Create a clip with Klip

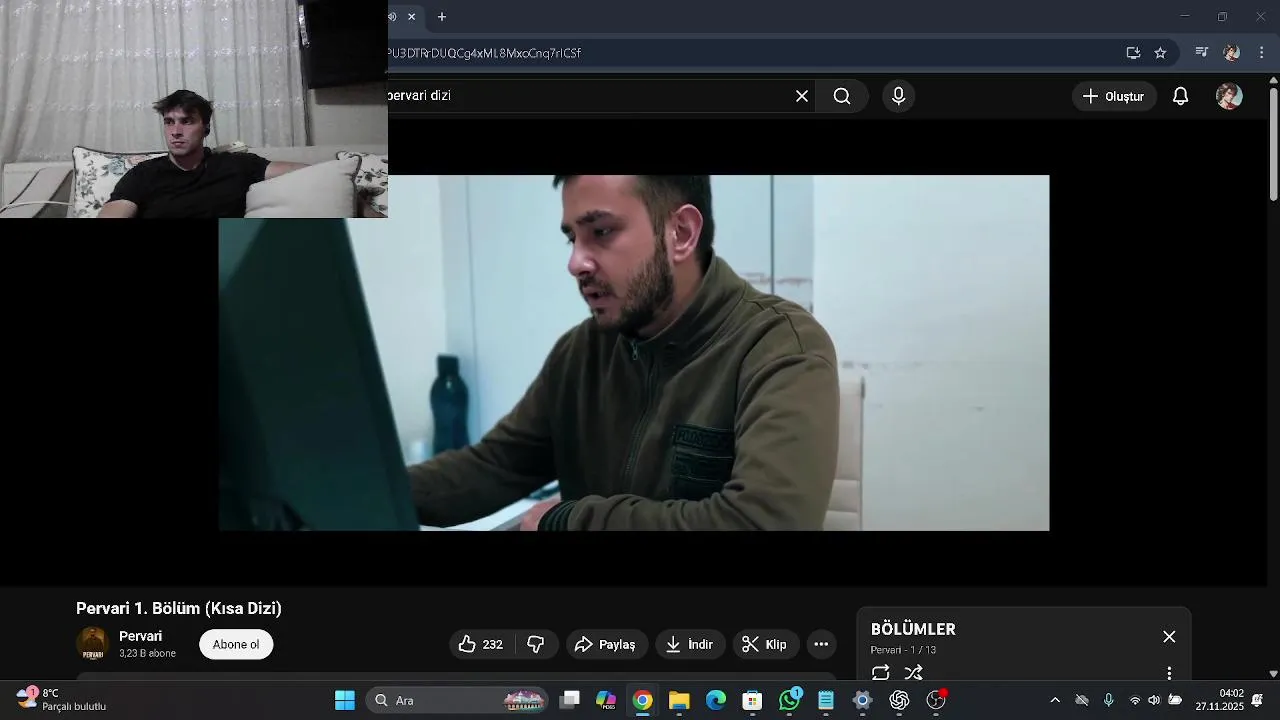pyautogui.click(x=766, y=645)
